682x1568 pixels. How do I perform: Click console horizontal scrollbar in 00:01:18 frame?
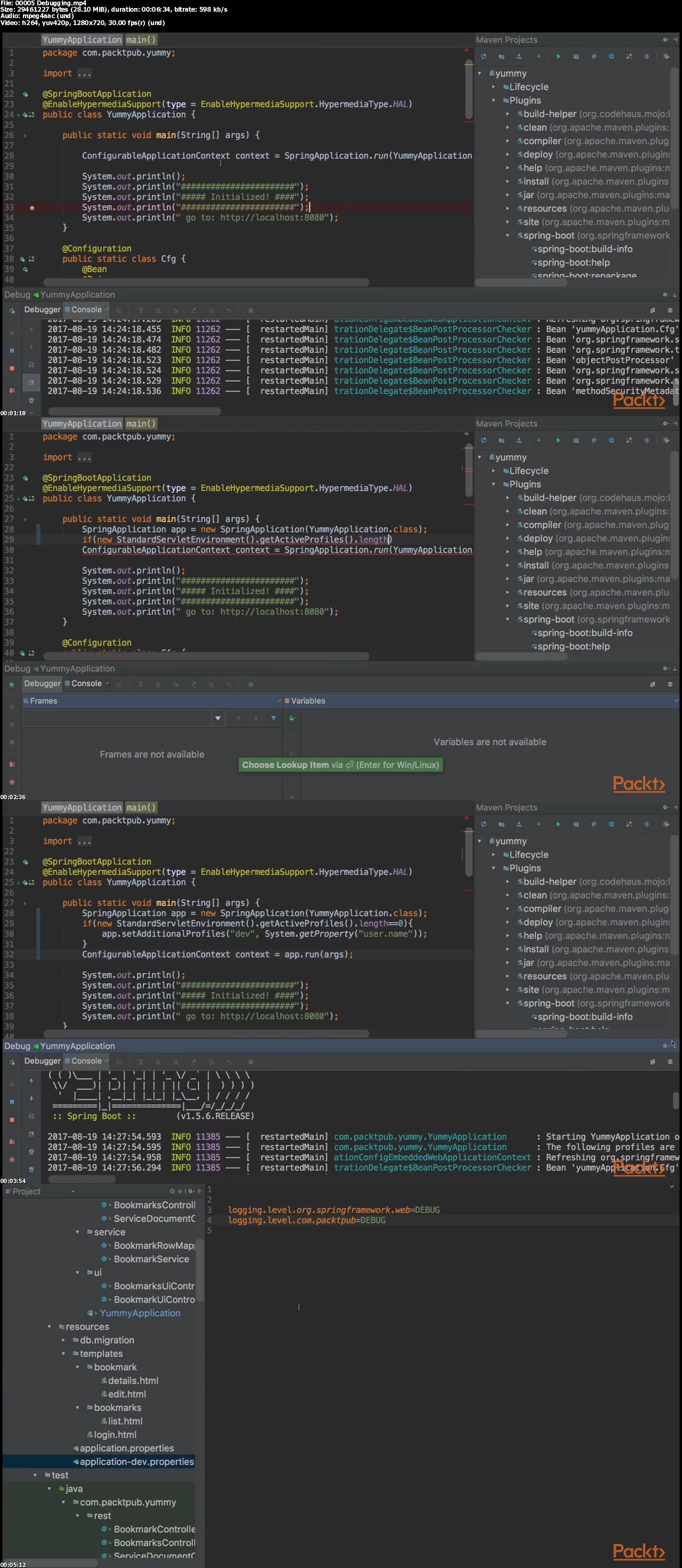point(134,412)
